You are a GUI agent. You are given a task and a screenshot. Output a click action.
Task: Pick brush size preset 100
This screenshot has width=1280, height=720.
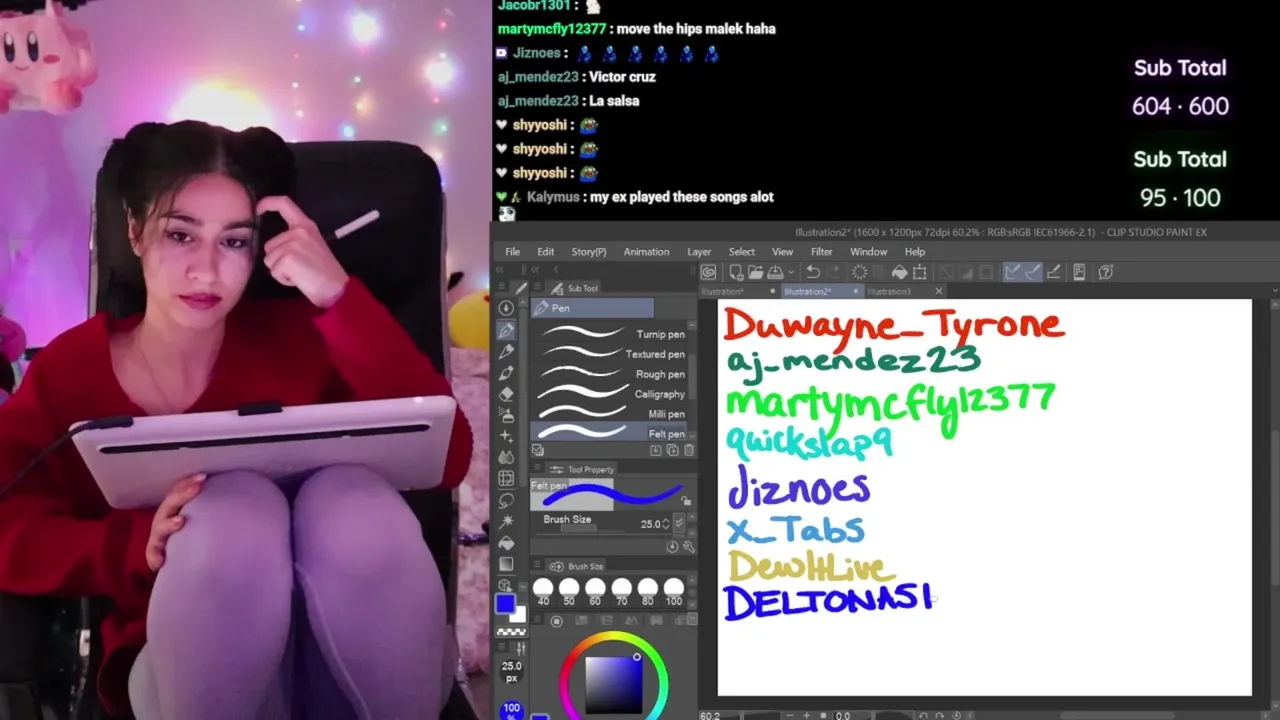pyautogui.click(x=674, y=590)
